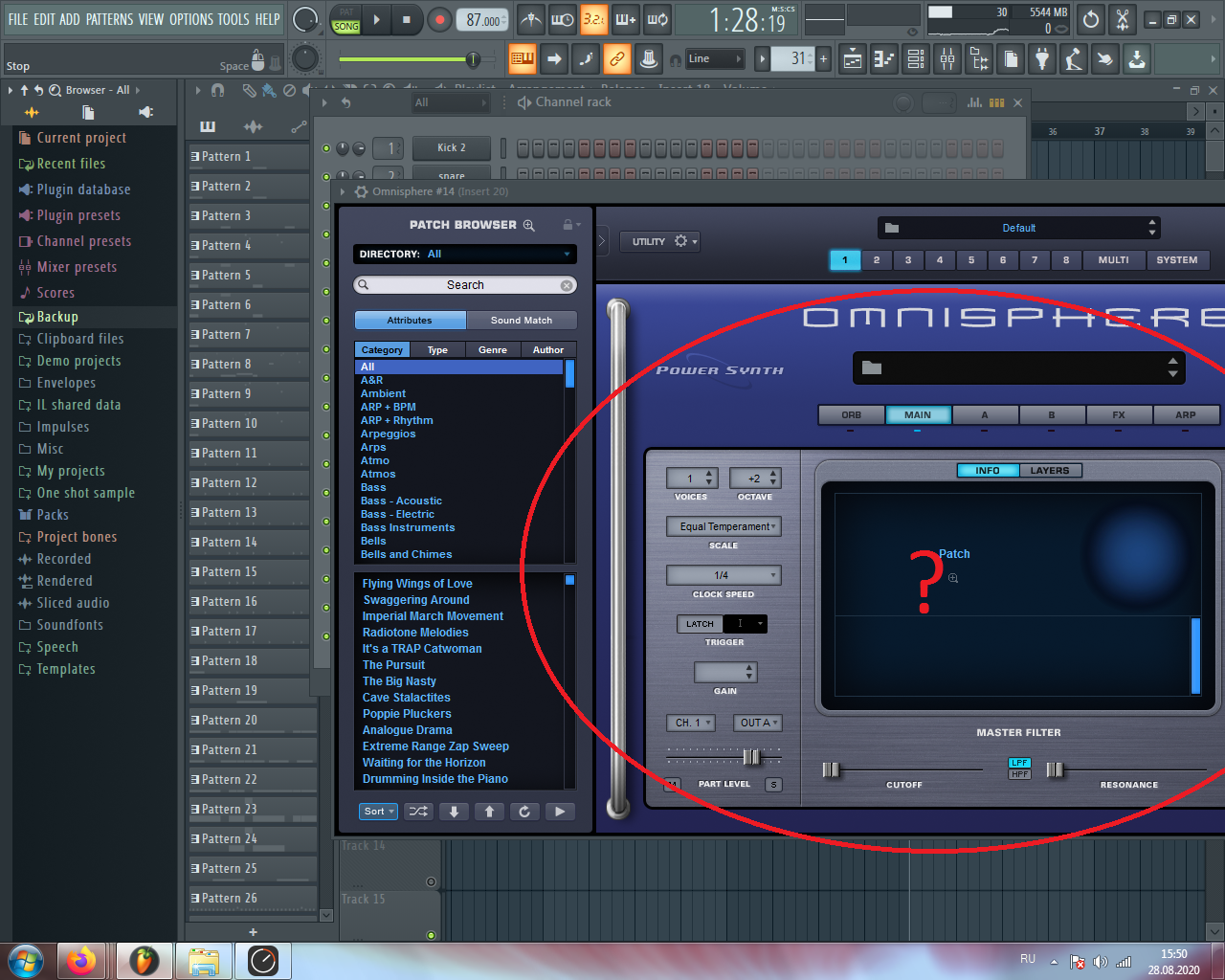Arm the red Record button
Image resolution: width=1225 pixels, height=980 pixels.
tap(439, 19)
